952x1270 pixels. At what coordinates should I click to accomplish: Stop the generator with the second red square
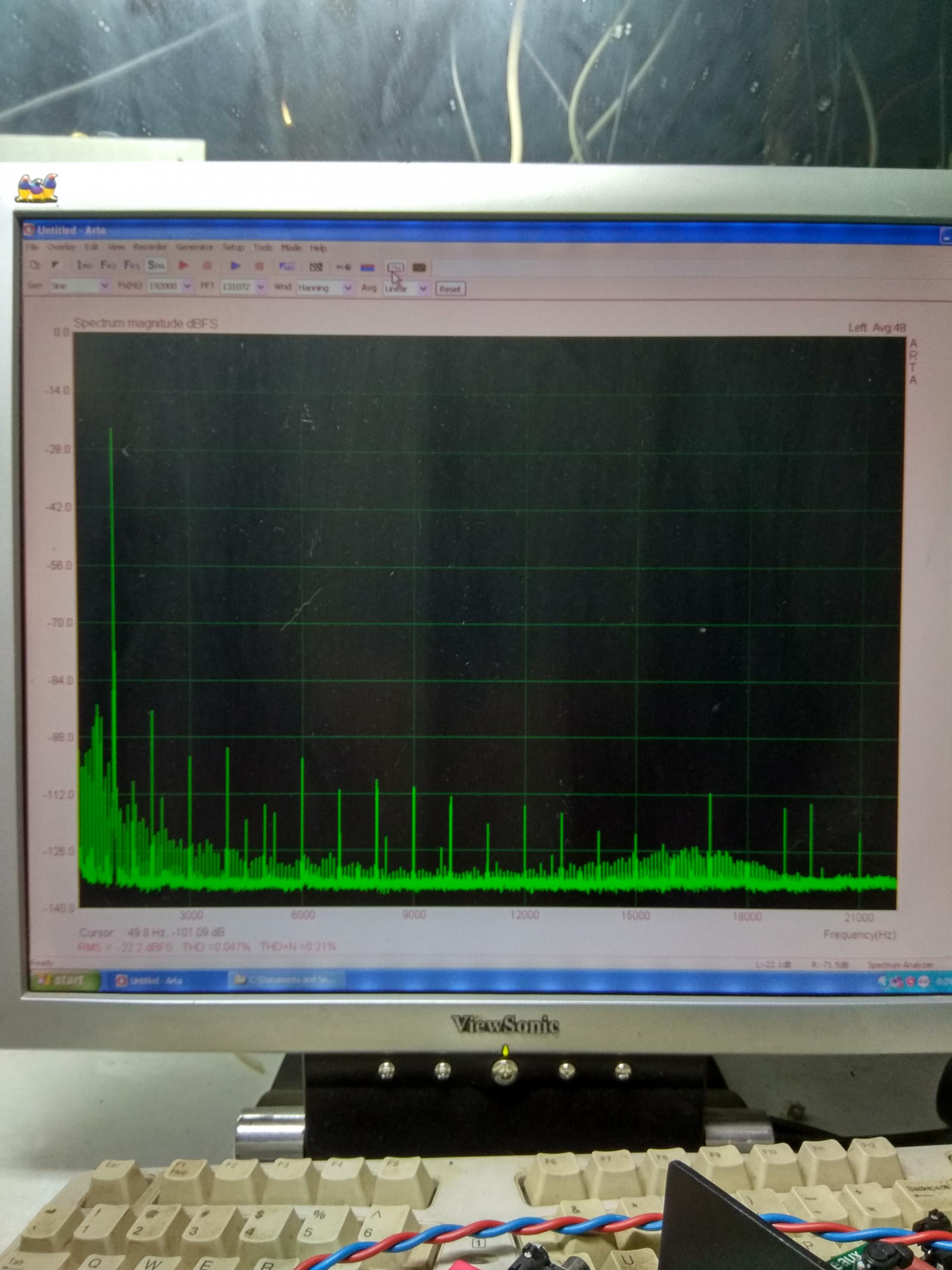(259, 266)
